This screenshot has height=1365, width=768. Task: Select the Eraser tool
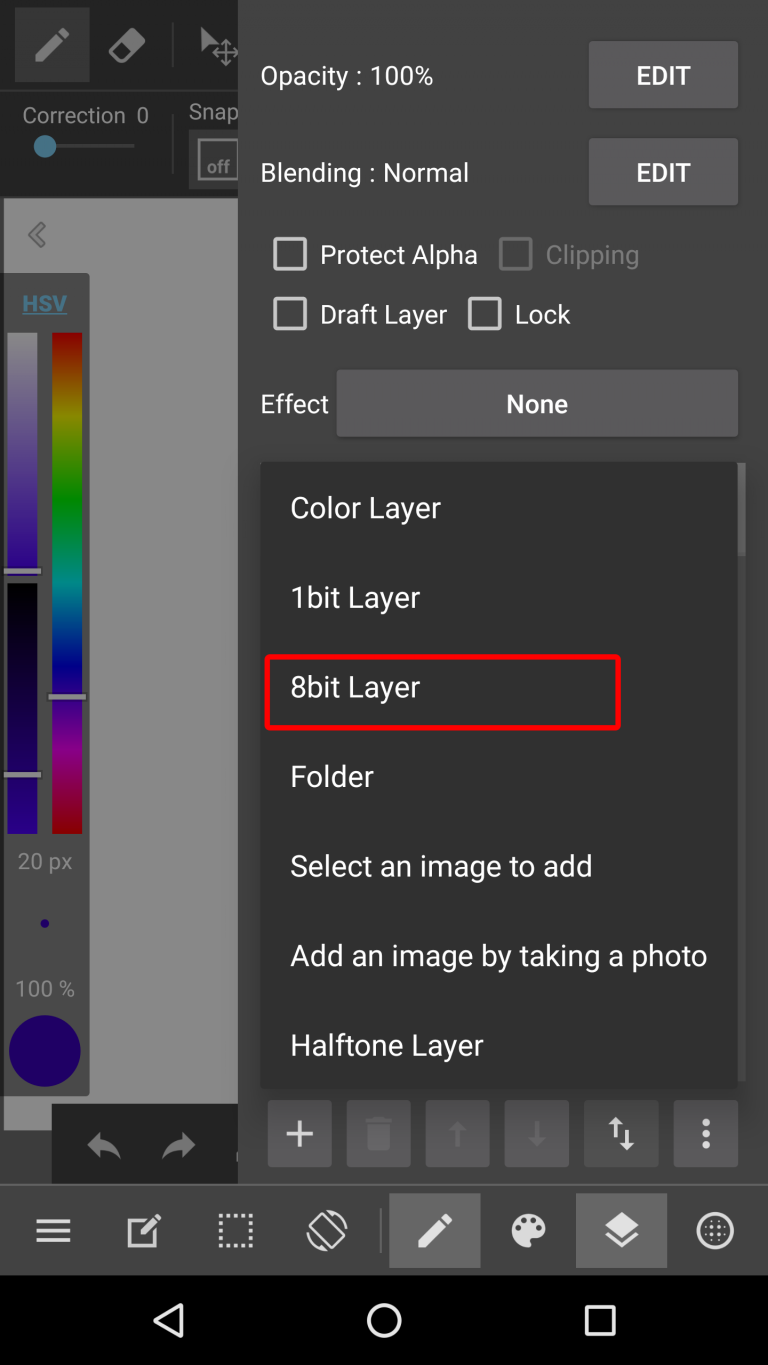[127, 44]
